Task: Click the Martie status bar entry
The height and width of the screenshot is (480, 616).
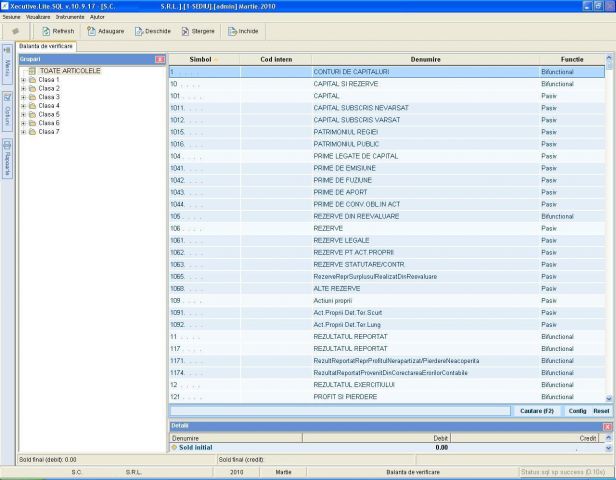Action: tap(283, 472)
